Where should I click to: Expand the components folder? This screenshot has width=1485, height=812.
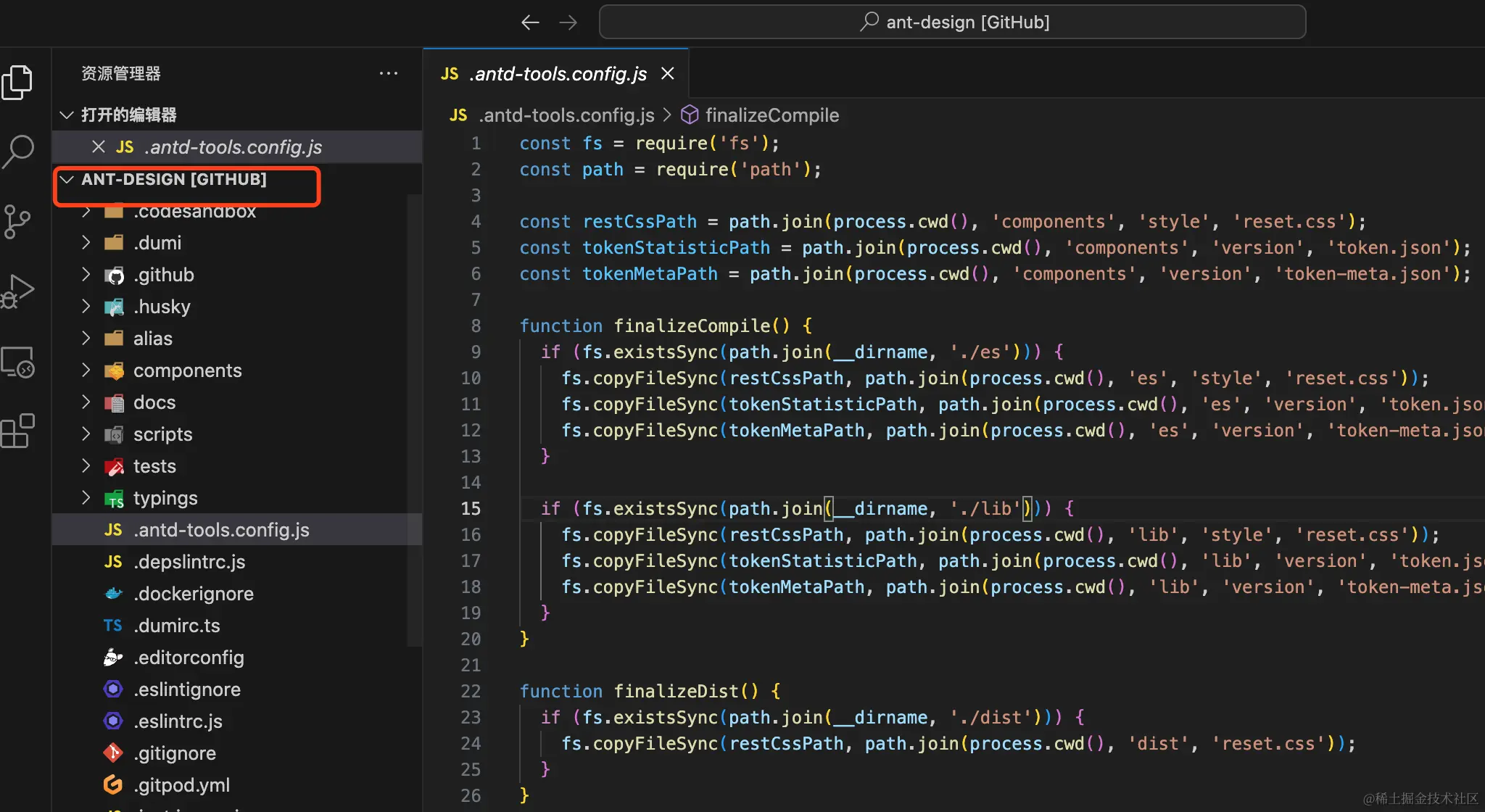187,370
